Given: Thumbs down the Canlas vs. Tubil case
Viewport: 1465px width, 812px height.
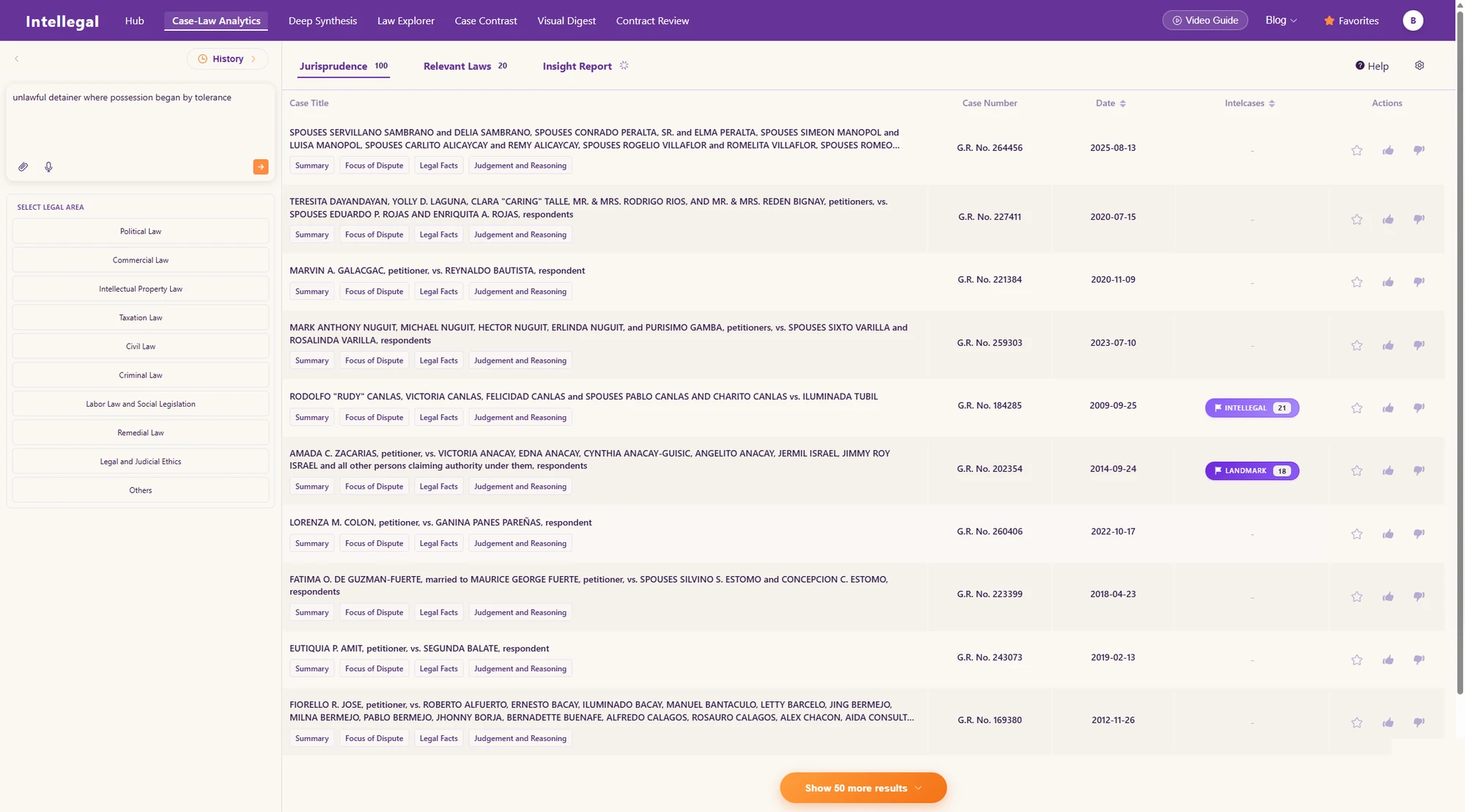Looking at the screenshot, I should click(1419, 408).
